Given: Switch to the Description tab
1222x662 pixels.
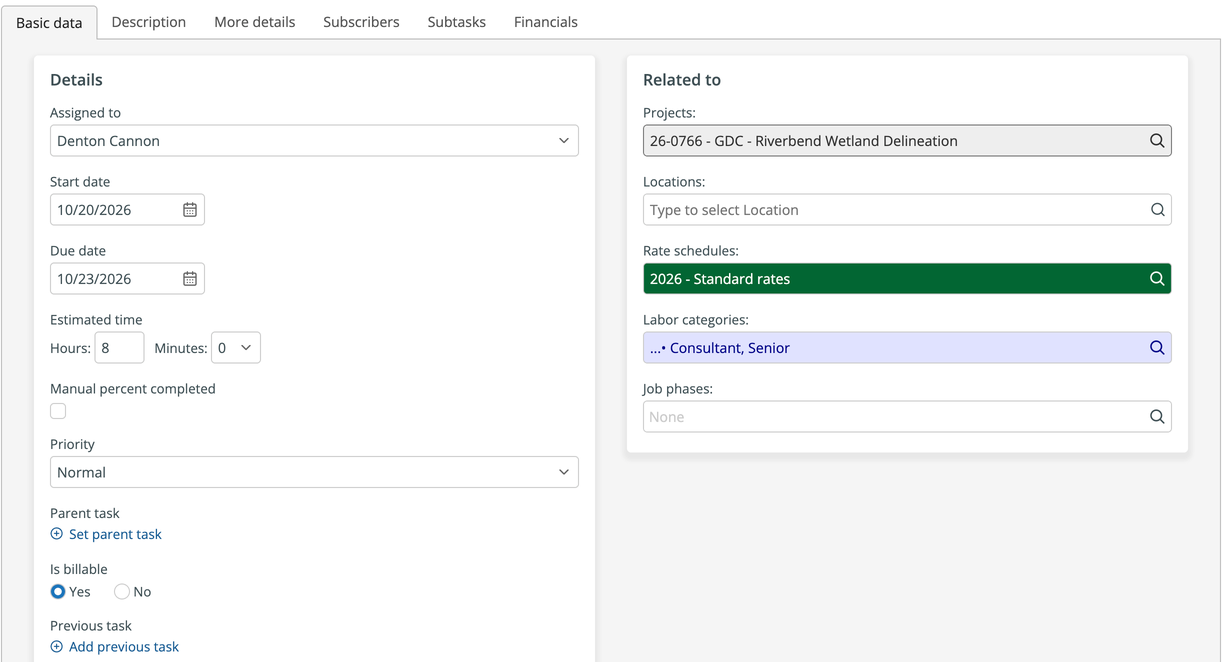Looking at the screenshot, I should point(149,22).
